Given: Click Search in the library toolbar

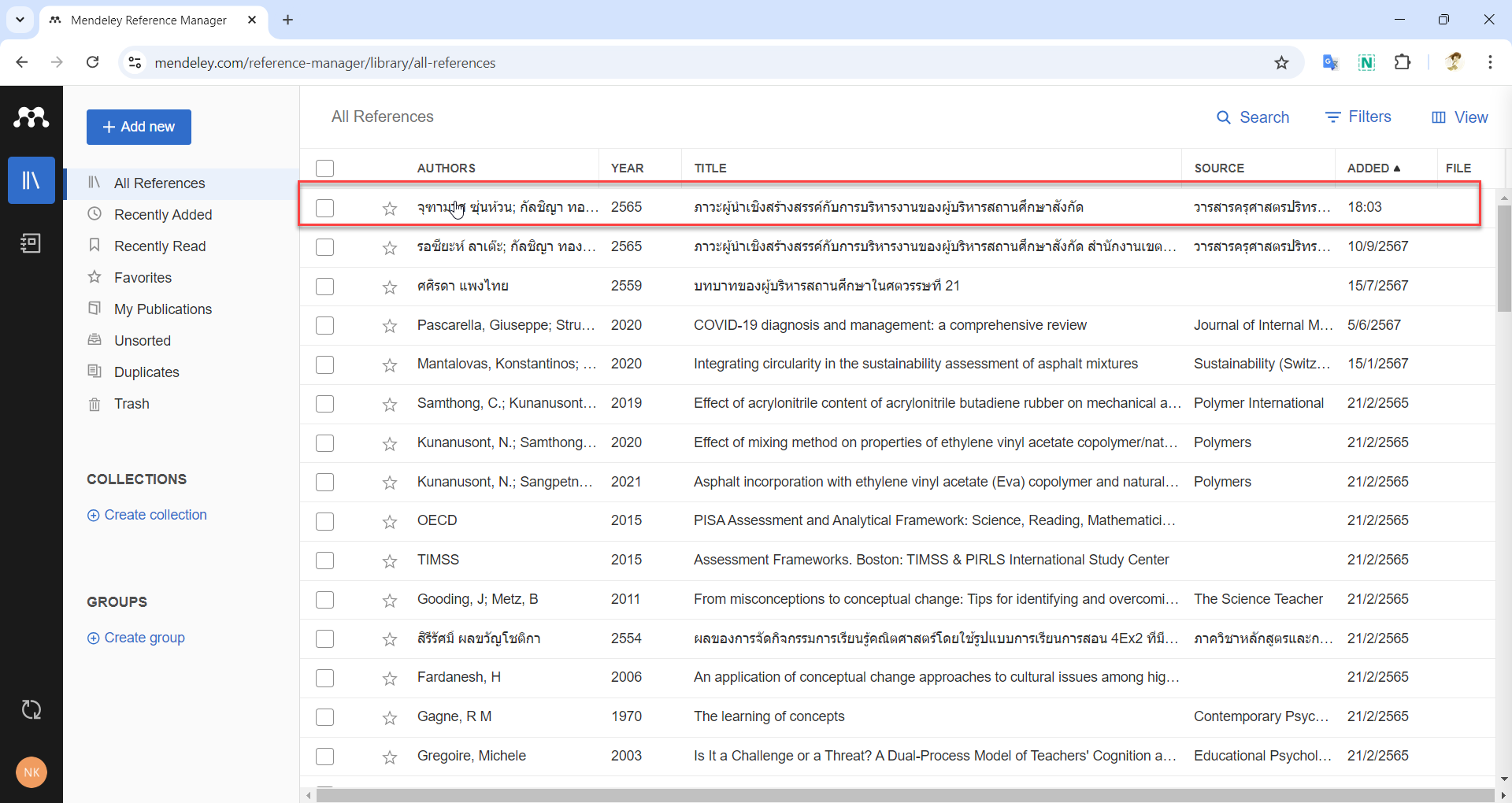Looking at the screenshot, I should pos(1253,117).
